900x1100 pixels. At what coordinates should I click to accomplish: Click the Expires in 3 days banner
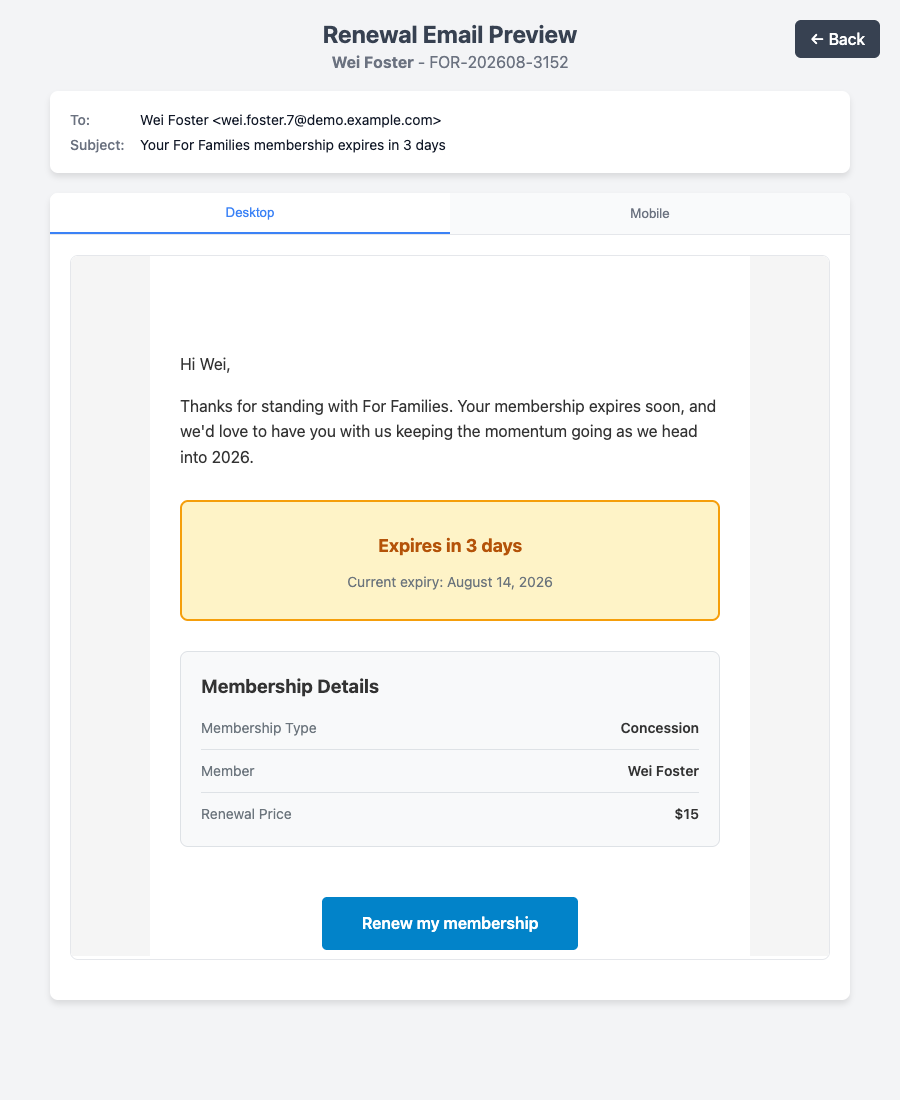[x=450, y=561]
